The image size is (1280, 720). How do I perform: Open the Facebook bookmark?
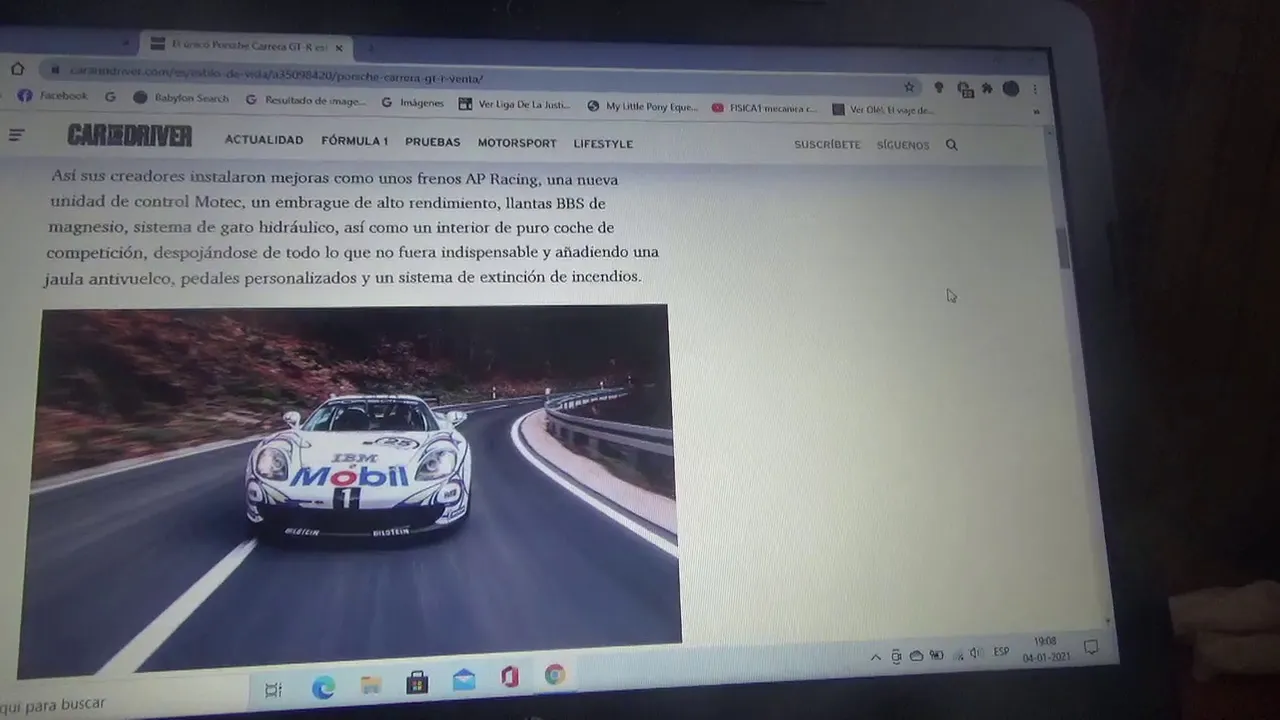[53, 96]
